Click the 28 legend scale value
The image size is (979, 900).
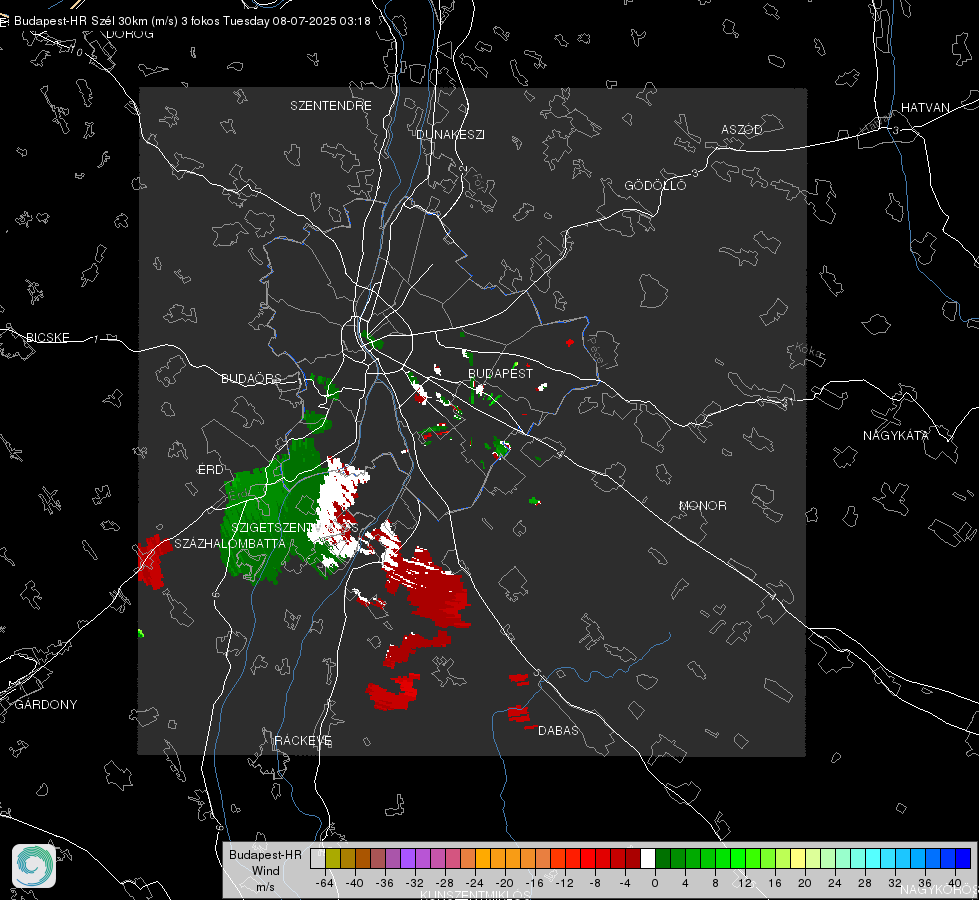[x=865, y=883]
